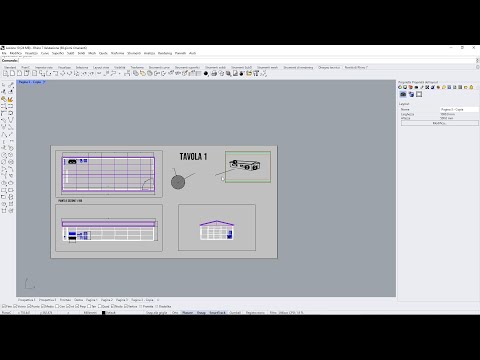The width and height of the screenshot is (480, 360).
Task: Open the yellow lightbulb panel tab
Action: pos(471,87)
